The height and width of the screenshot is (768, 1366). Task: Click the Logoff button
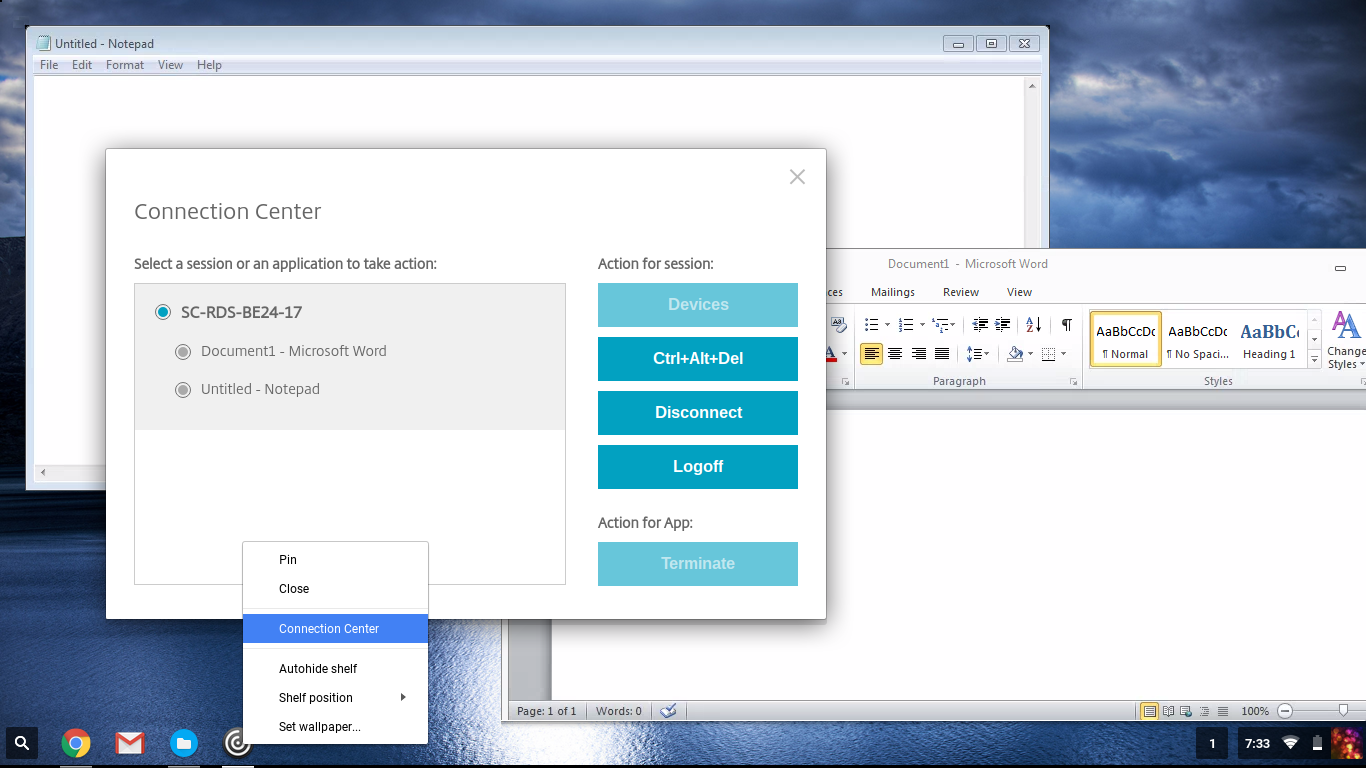pos(698,467)
